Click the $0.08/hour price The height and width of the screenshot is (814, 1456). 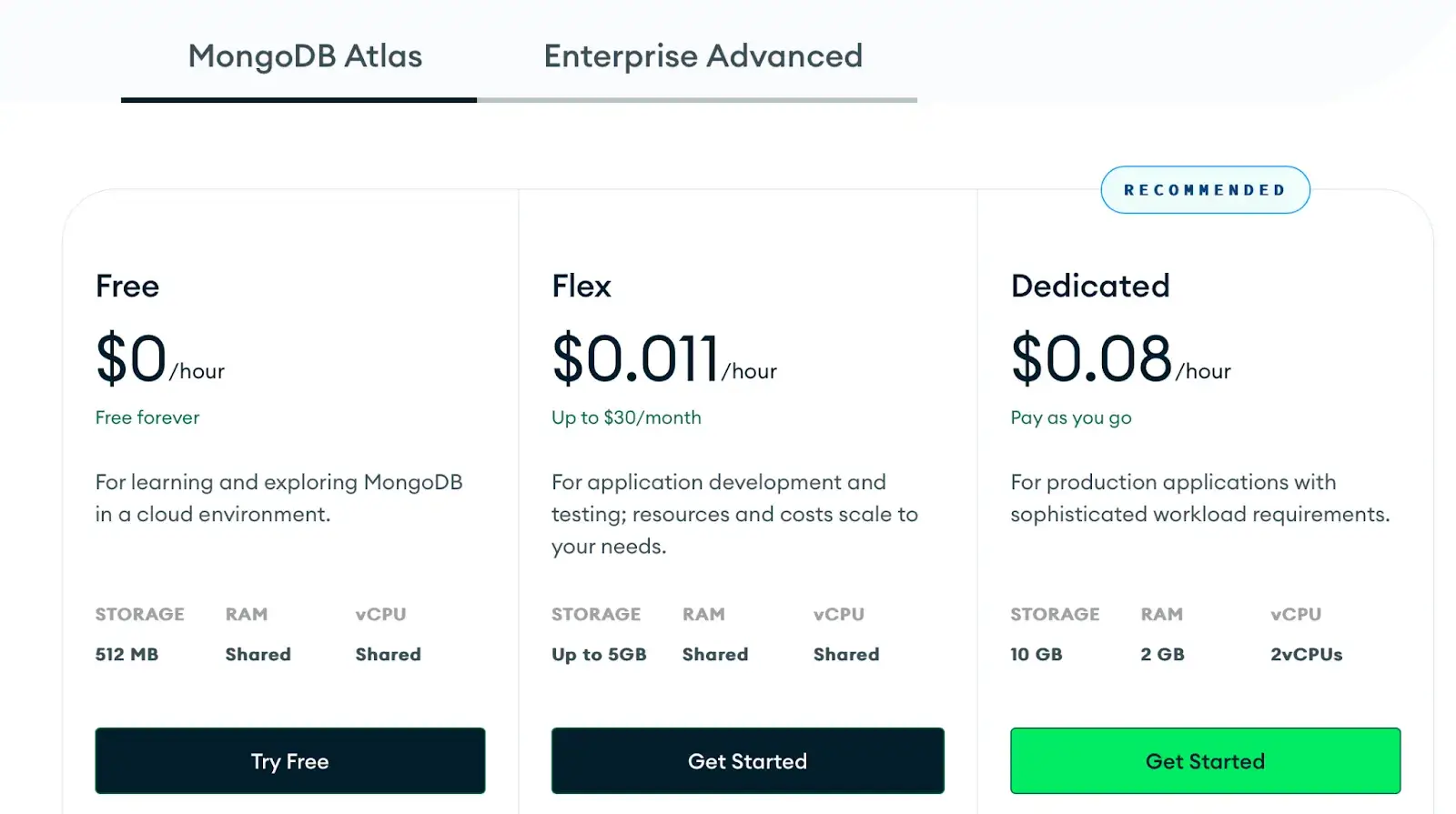(x=1119, y=359)
